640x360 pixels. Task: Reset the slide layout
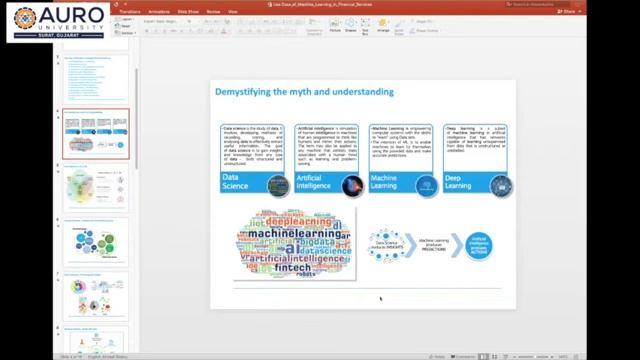pyautogui.click(x=123, y=26)
